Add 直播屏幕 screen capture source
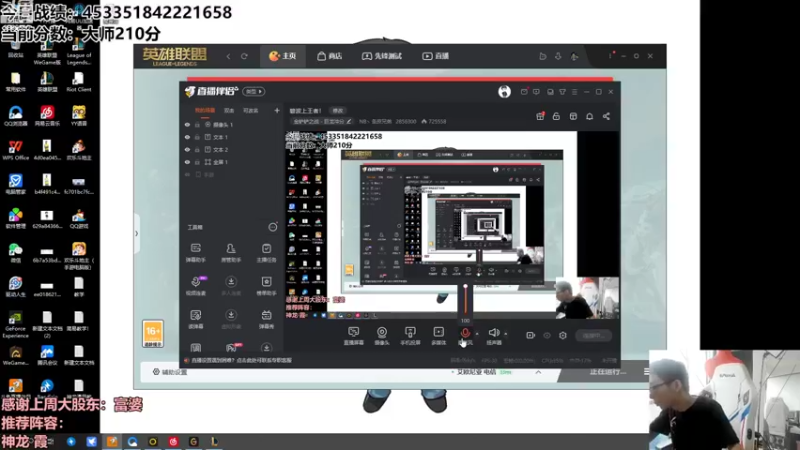Image resolution: width=800 pixels, height=450 pixels. [354, 336]
